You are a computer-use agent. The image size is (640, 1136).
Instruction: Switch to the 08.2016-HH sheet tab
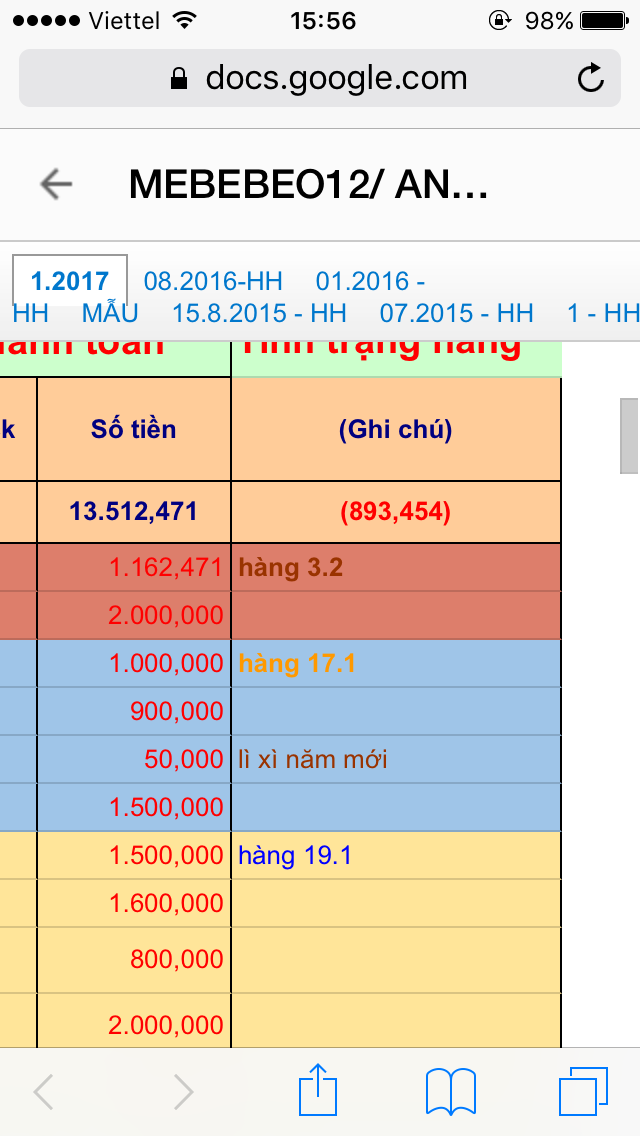[213, 280]
